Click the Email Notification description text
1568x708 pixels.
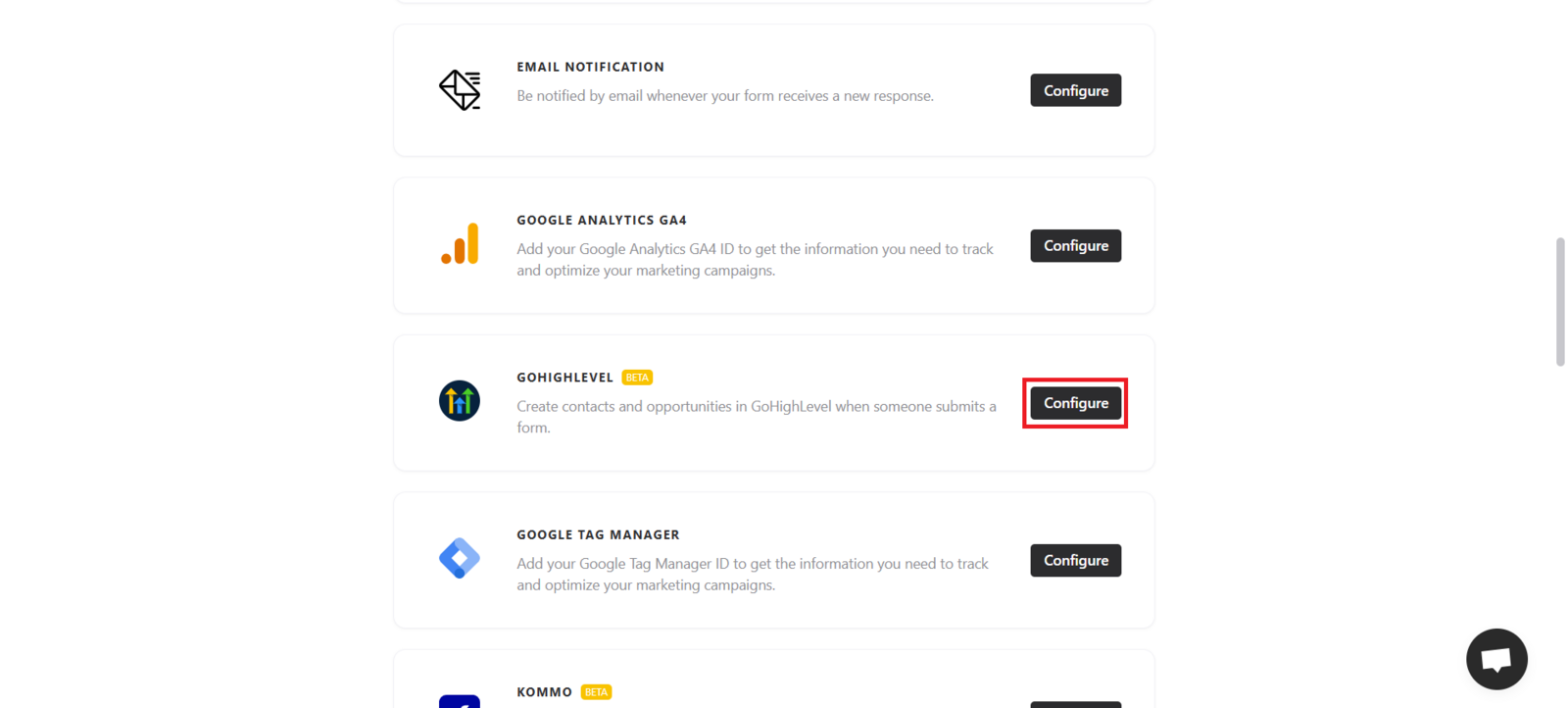point(725,96)
